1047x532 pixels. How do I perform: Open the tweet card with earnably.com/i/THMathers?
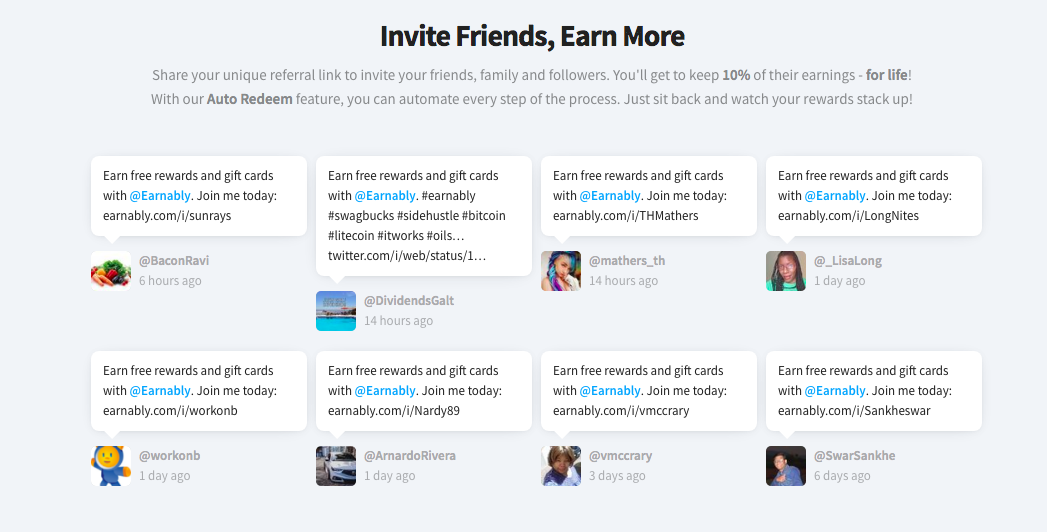click(649, 196)
